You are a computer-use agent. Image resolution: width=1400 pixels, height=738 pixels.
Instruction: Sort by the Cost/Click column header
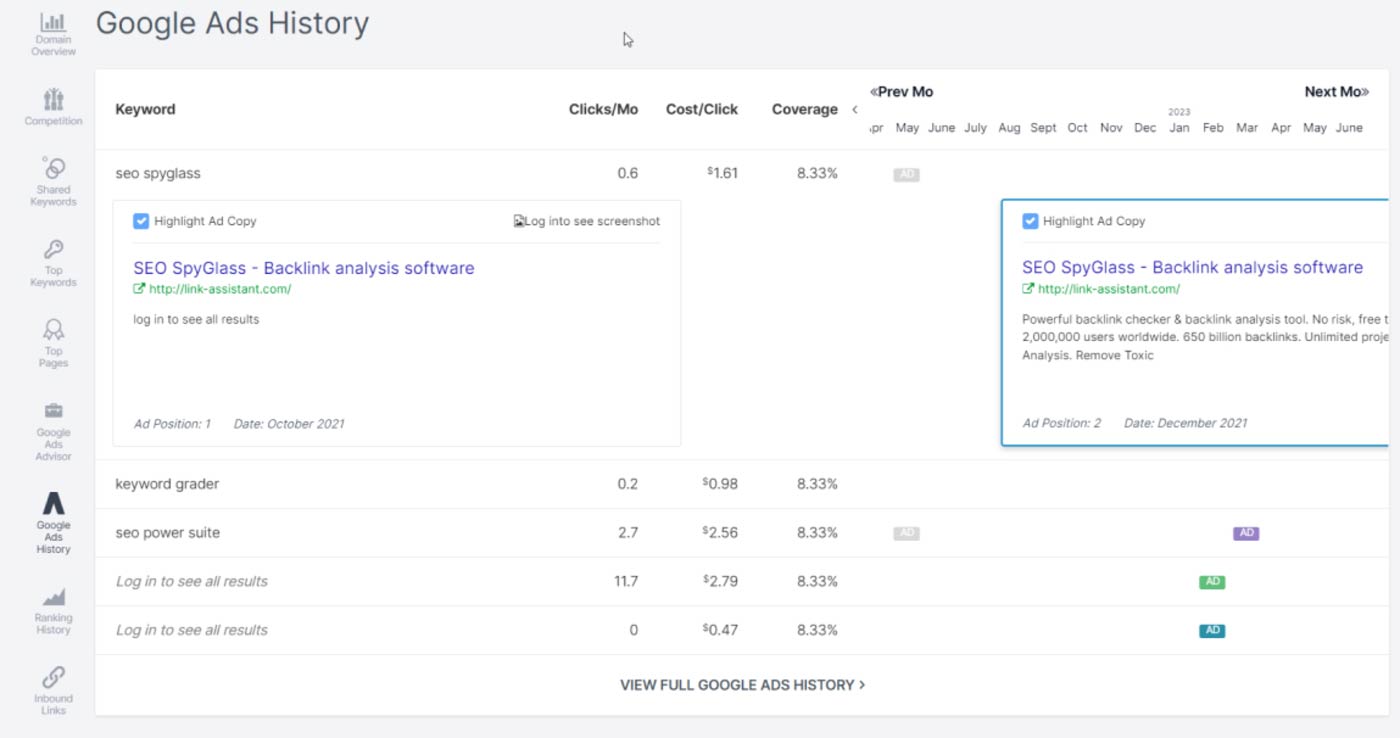click(x=702, y=110)
